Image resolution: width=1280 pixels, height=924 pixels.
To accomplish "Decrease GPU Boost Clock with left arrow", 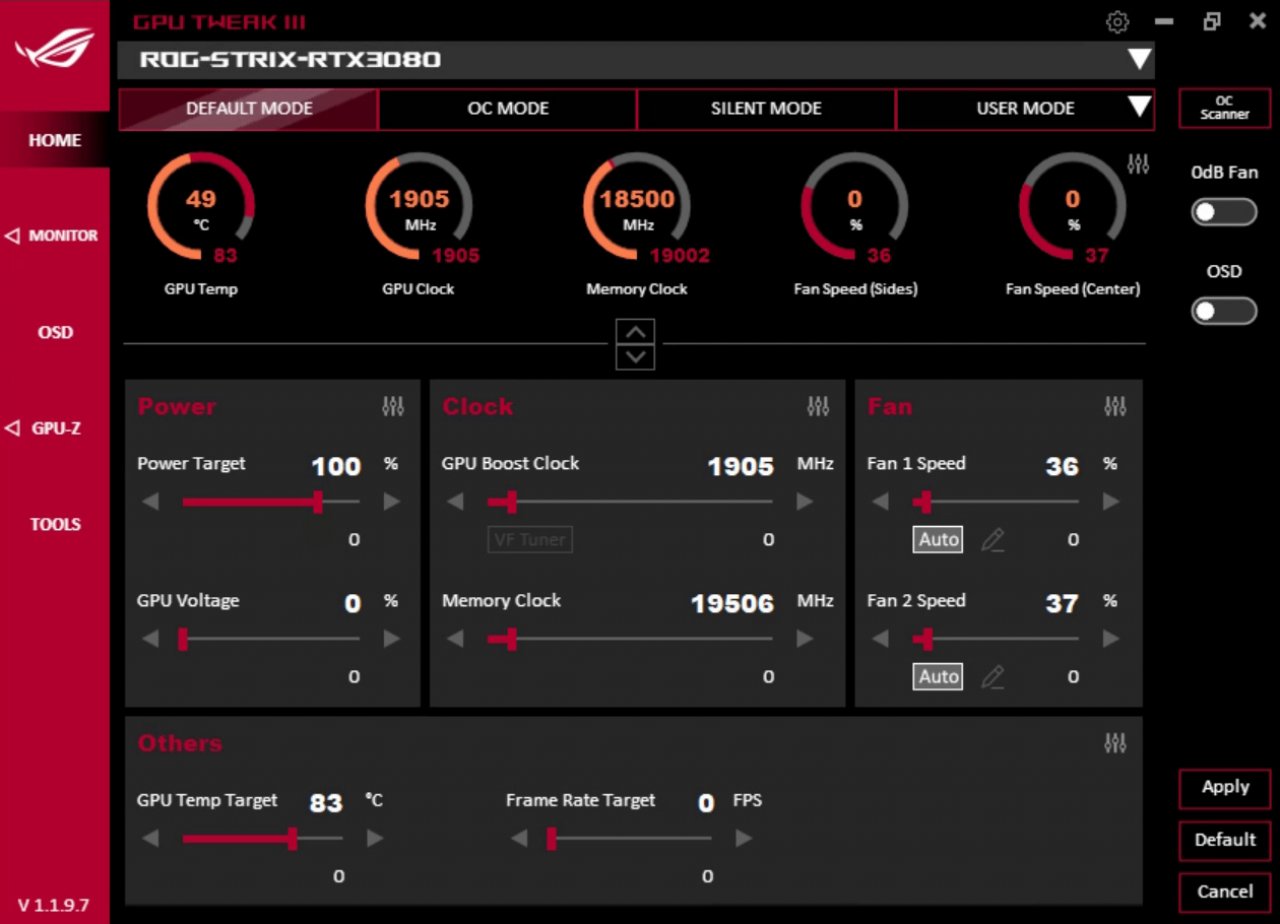I will click(x=456, y=502).
